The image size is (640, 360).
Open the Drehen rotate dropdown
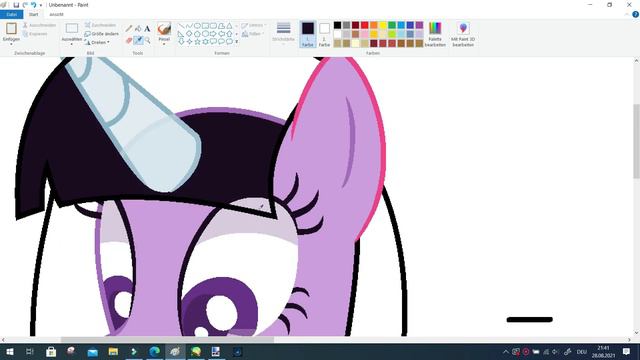97,42
